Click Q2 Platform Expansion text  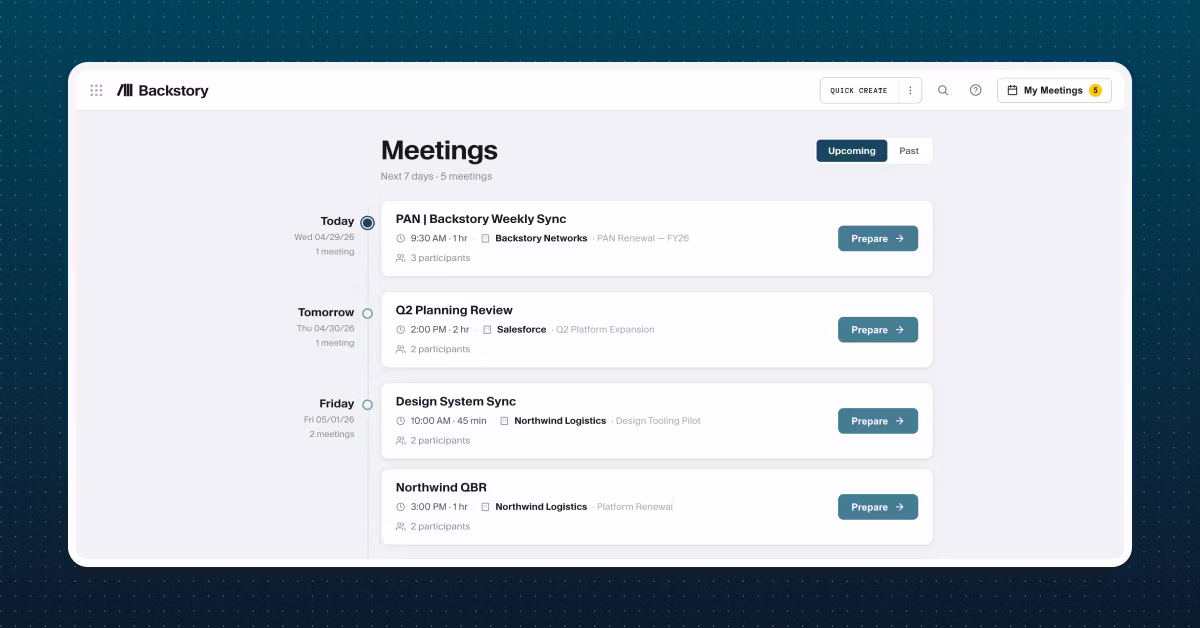point(605,330)
